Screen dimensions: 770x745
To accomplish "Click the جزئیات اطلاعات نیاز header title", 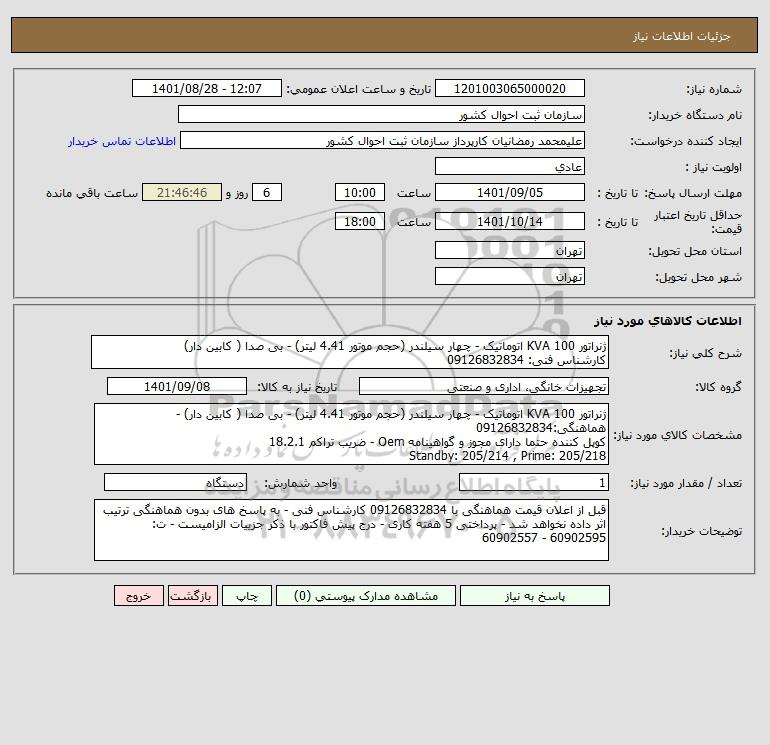I will (682, 36).
